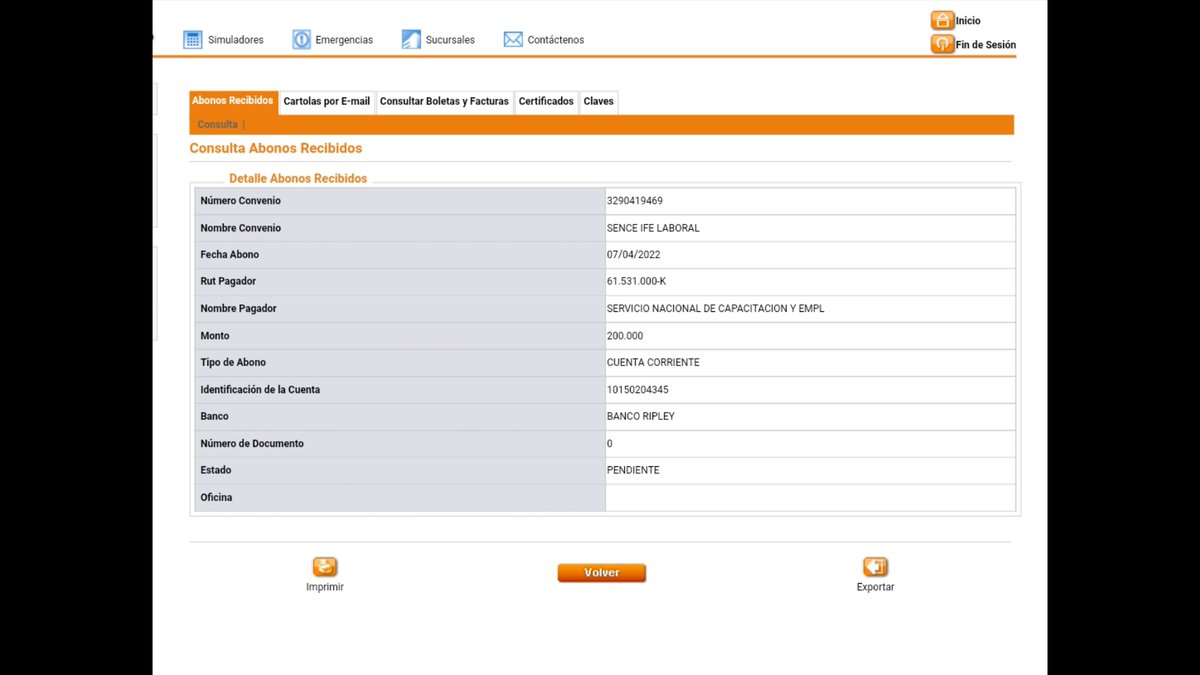Select the Abonos Recibidos tab
This screenshot has width=1200, height=675.
click(233, 101)
